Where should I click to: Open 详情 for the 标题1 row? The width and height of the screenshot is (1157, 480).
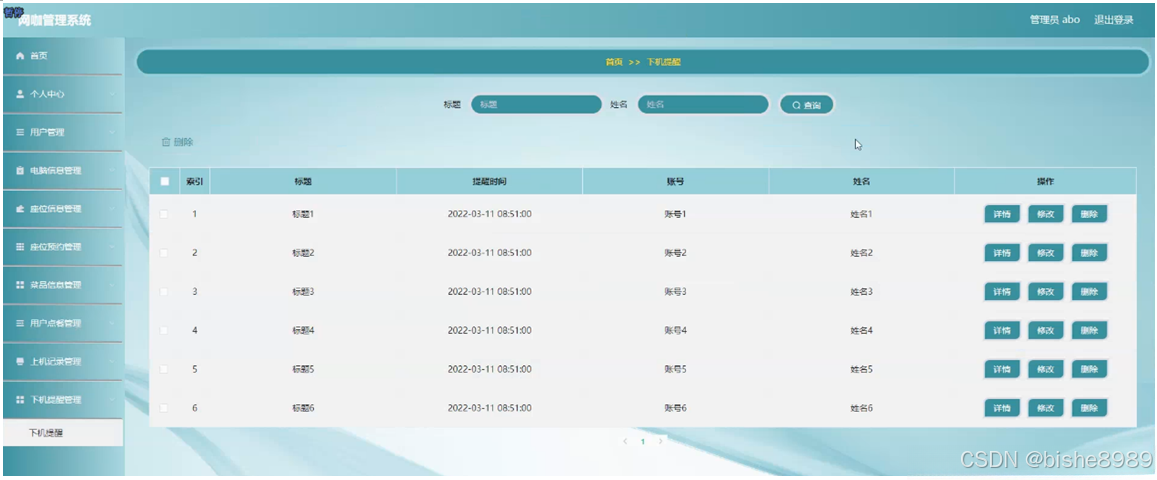tap(1002, 215)
